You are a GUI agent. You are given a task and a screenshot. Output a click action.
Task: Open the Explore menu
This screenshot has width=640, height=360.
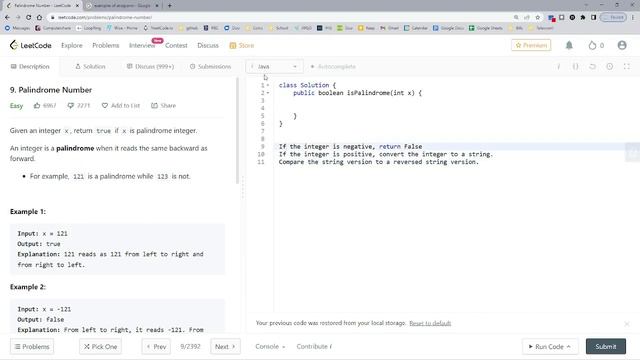click(72, 45)
